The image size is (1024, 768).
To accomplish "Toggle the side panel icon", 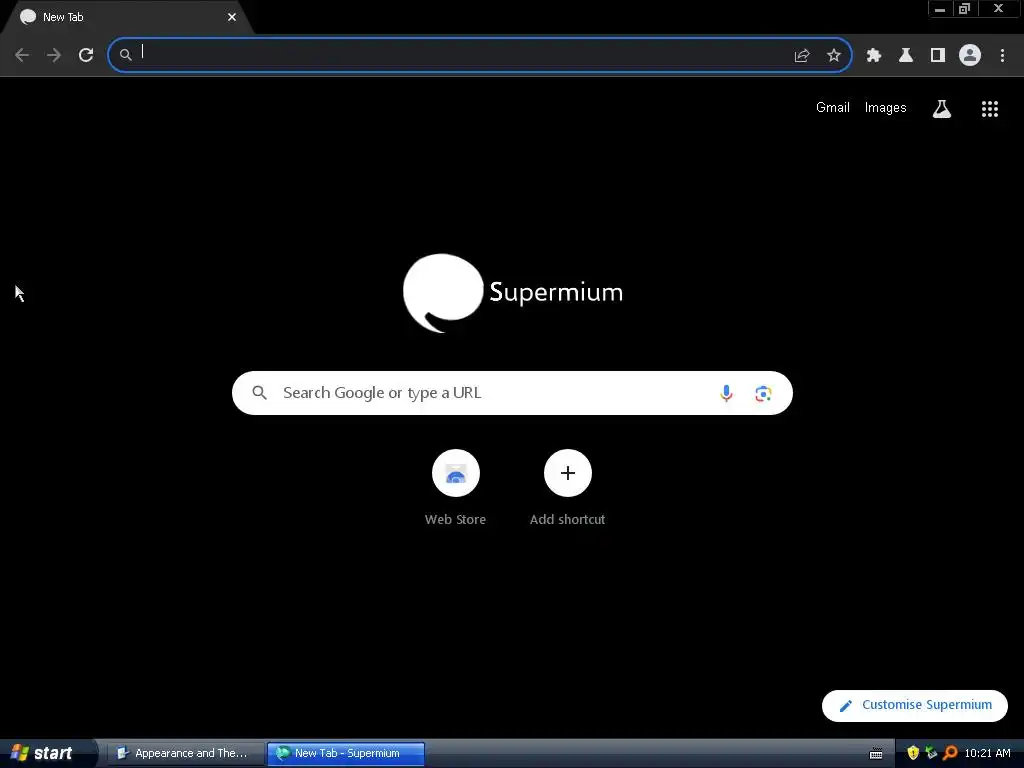I will 938,56.
